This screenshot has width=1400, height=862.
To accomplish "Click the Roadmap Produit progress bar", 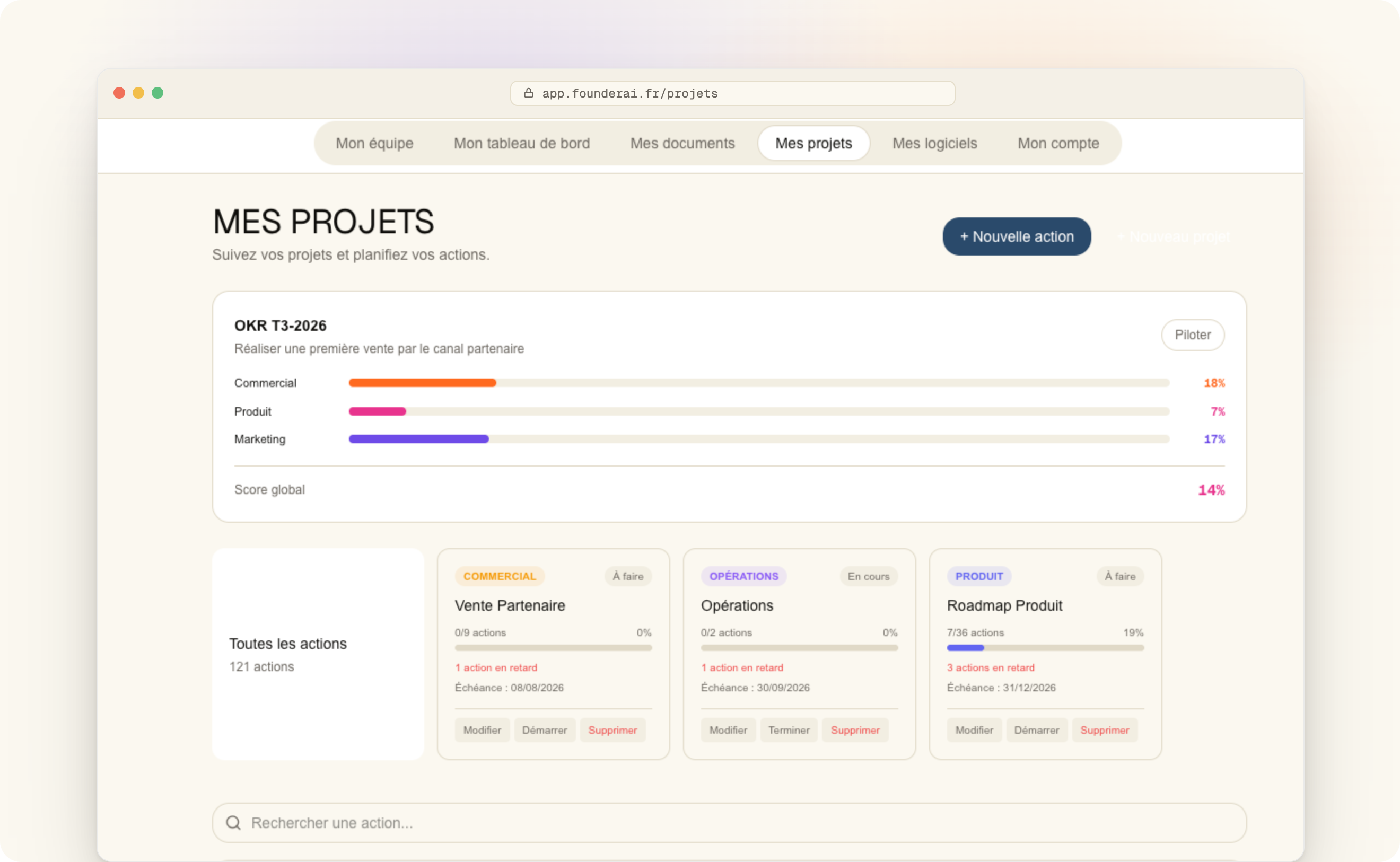I will pos(1045,648).
